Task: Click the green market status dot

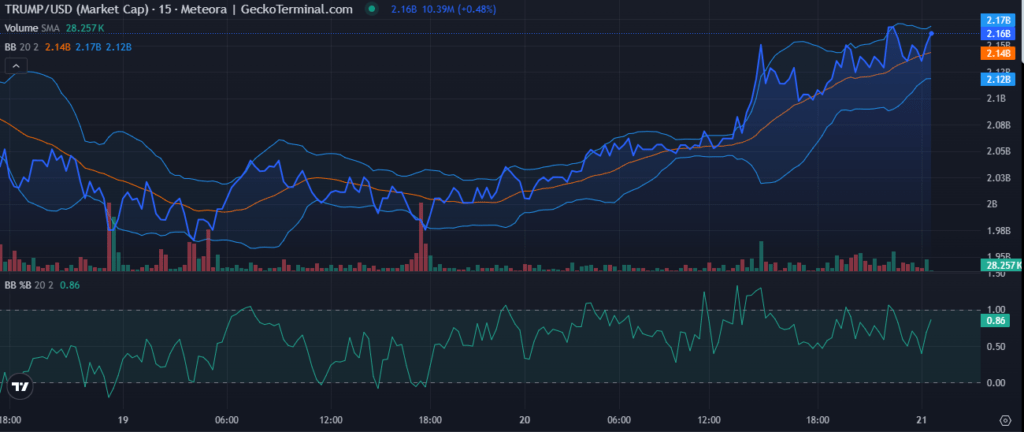Action: [372, 9]
